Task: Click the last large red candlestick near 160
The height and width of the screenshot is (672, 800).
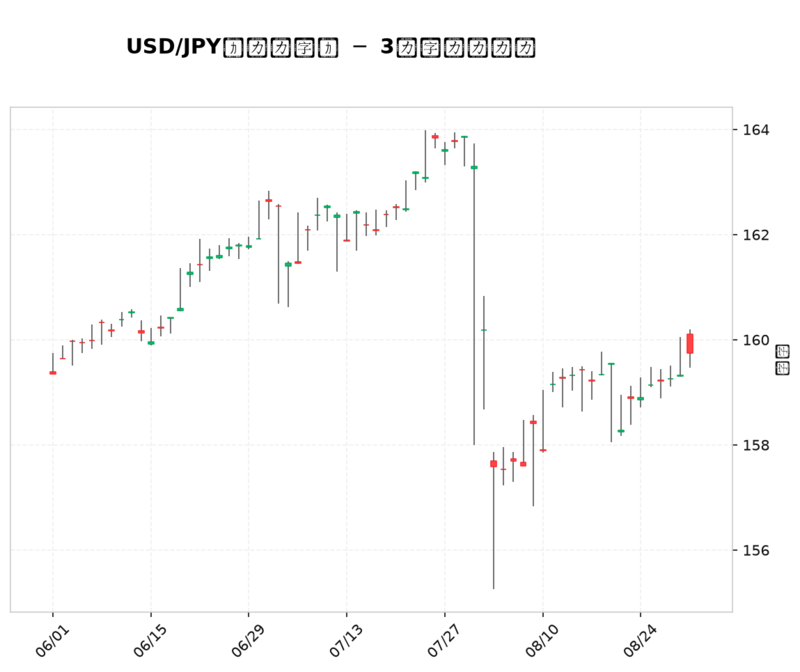Action: point(690,343)
